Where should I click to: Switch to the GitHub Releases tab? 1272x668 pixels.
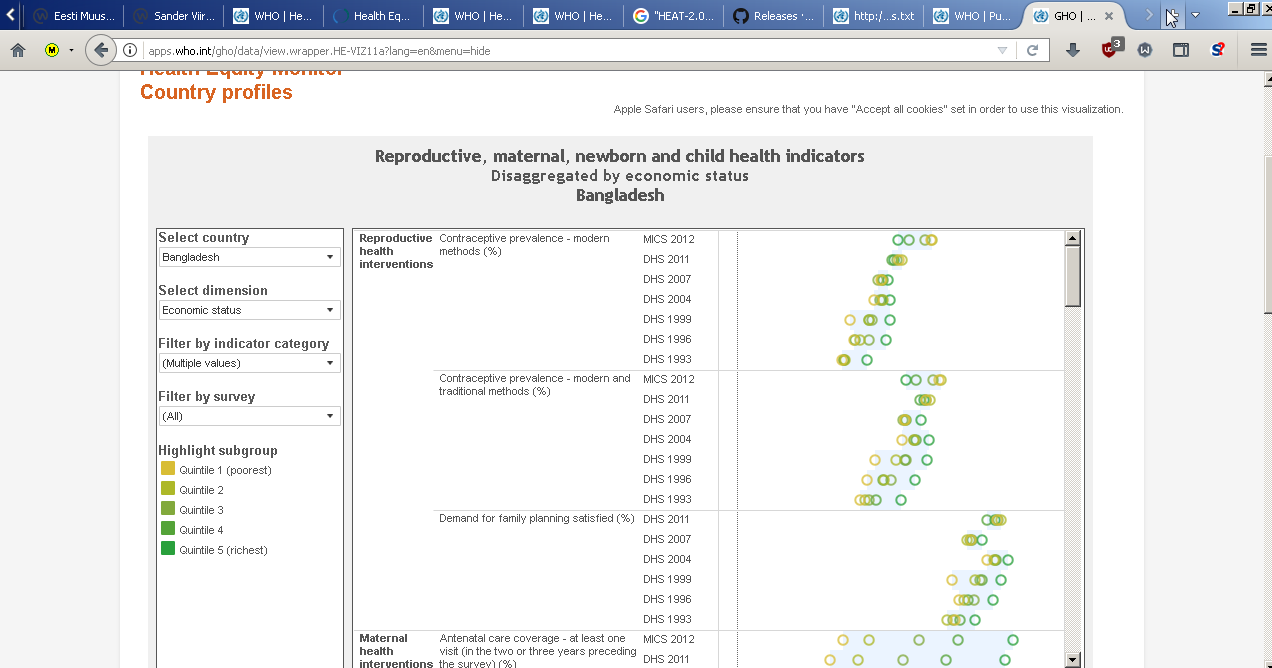point(773,16)
